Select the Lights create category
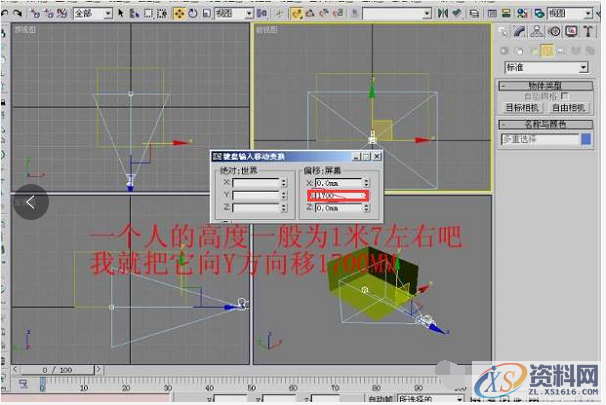The image size is (606, 405). [533, 51]
